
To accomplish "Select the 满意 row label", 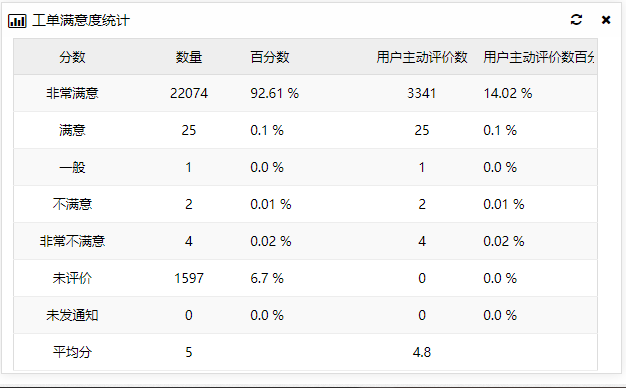I will coord(72,131).
